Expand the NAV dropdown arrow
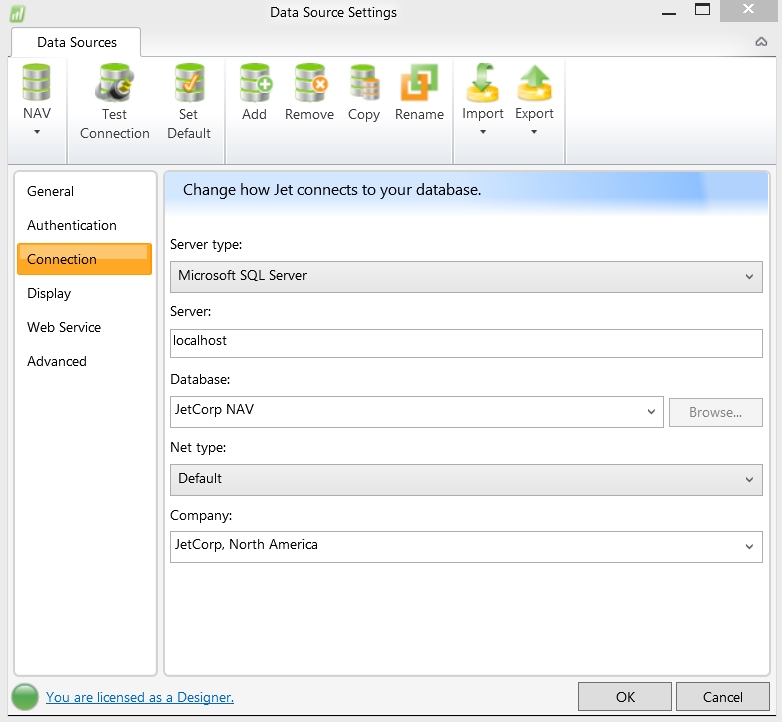The image size is (782, 722). click(x=37, y=132)
